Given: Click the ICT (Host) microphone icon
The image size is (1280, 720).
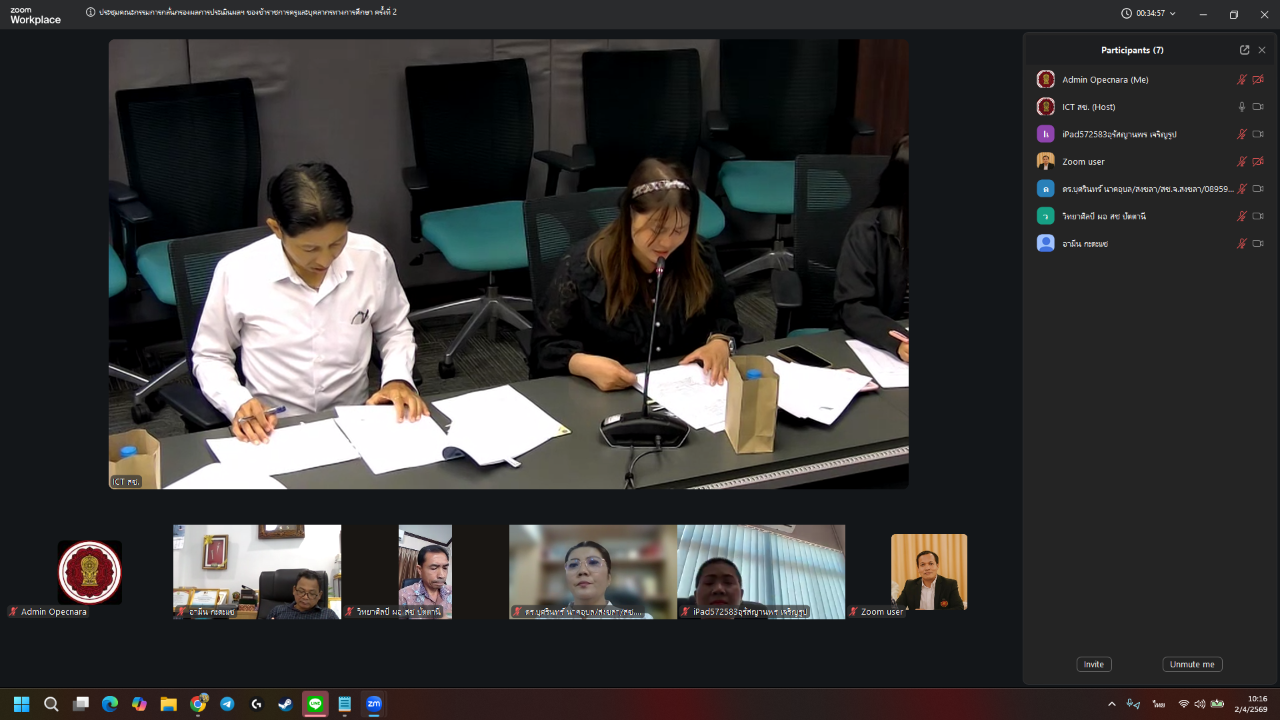Looking at the screenshot, I should [1242, 107].
